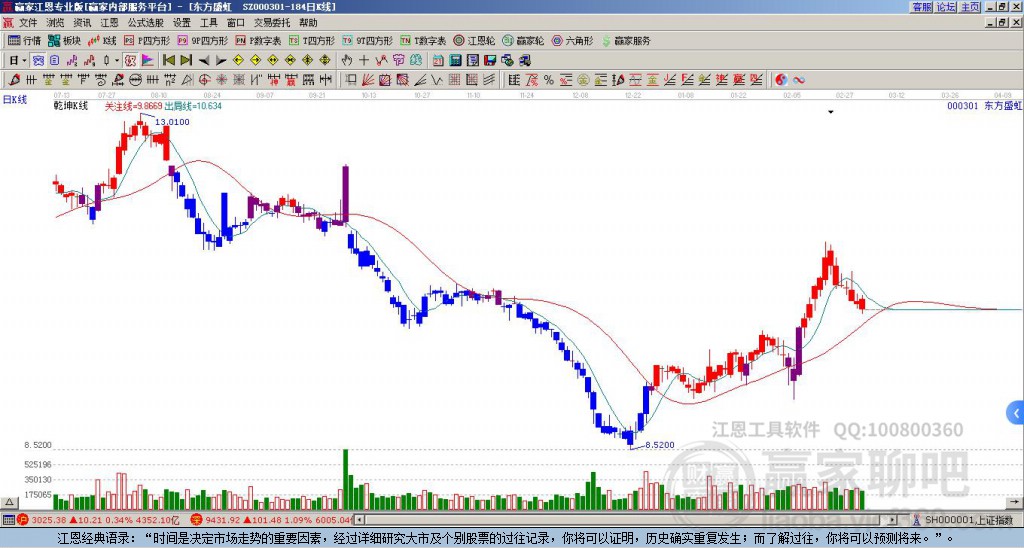Open the T数字表 time number table
The width and height of the screenshot is (1024, 548).
(423, 40)
